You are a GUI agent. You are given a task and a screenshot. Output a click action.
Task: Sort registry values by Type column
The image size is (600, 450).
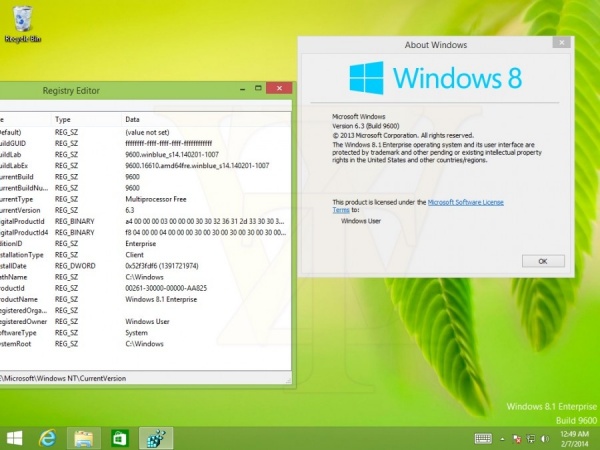[63, 119]
